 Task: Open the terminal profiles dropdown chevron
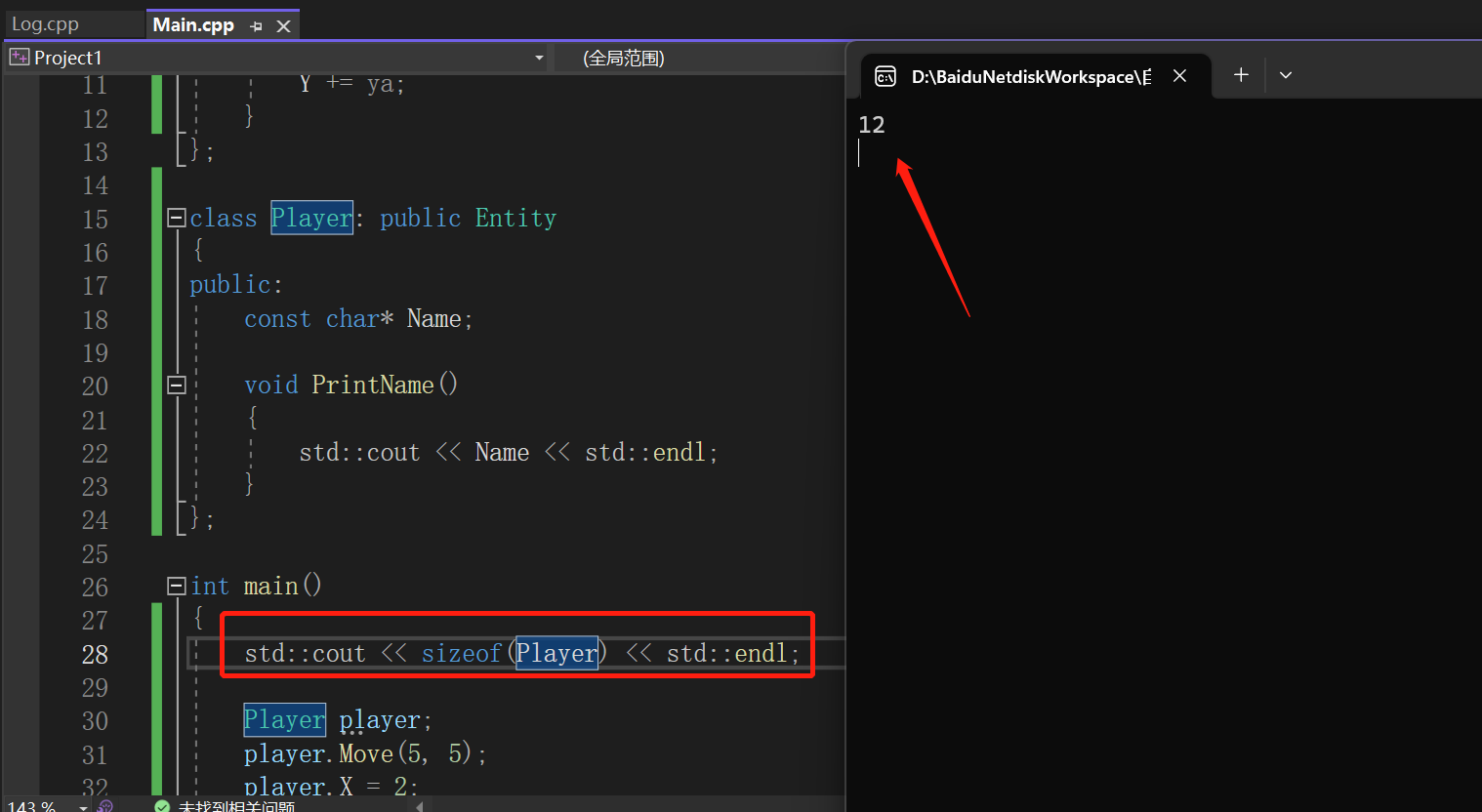pyautogui.click(x=1286, y=75)
